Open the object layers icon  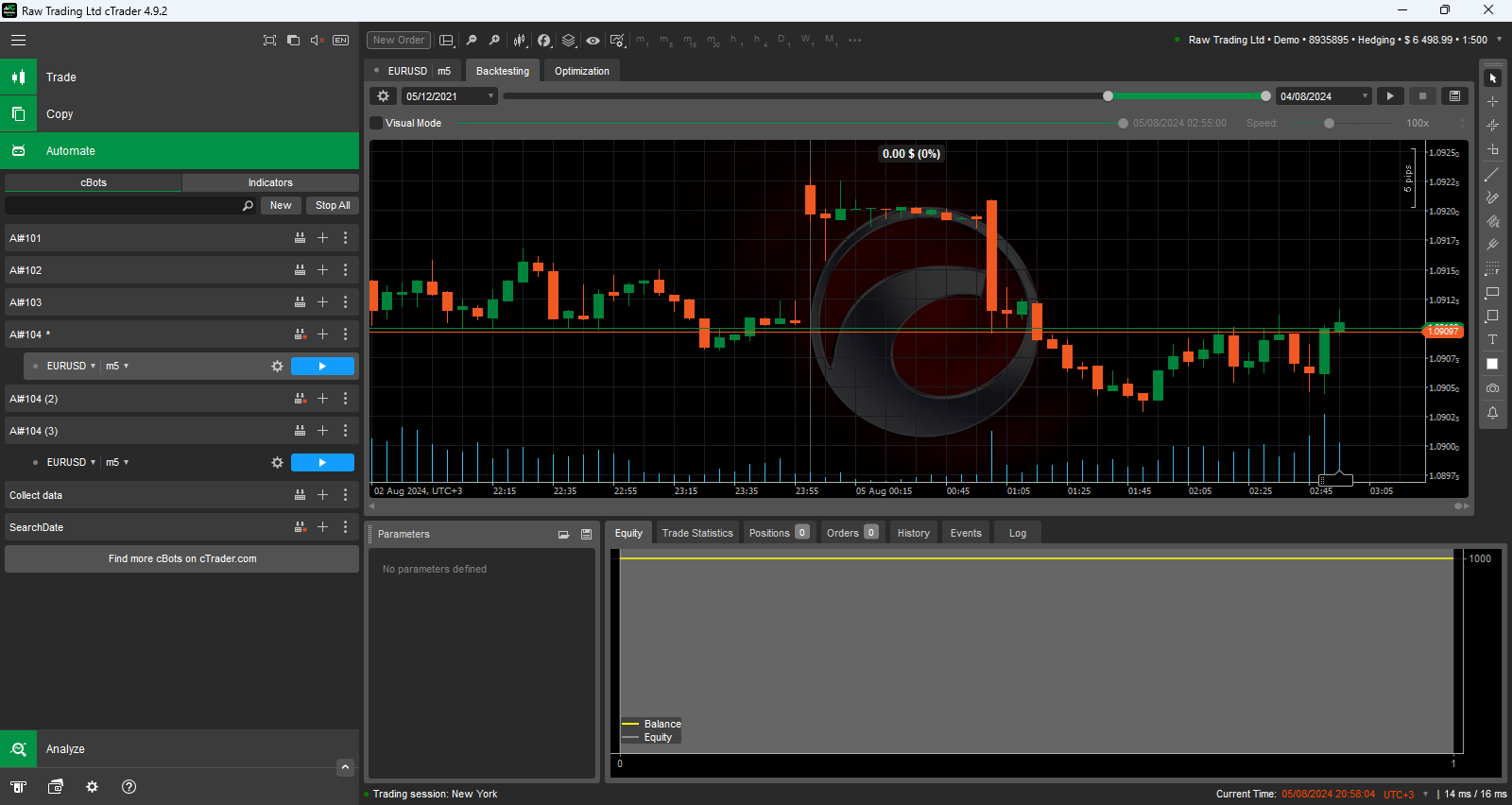point(569,41)
